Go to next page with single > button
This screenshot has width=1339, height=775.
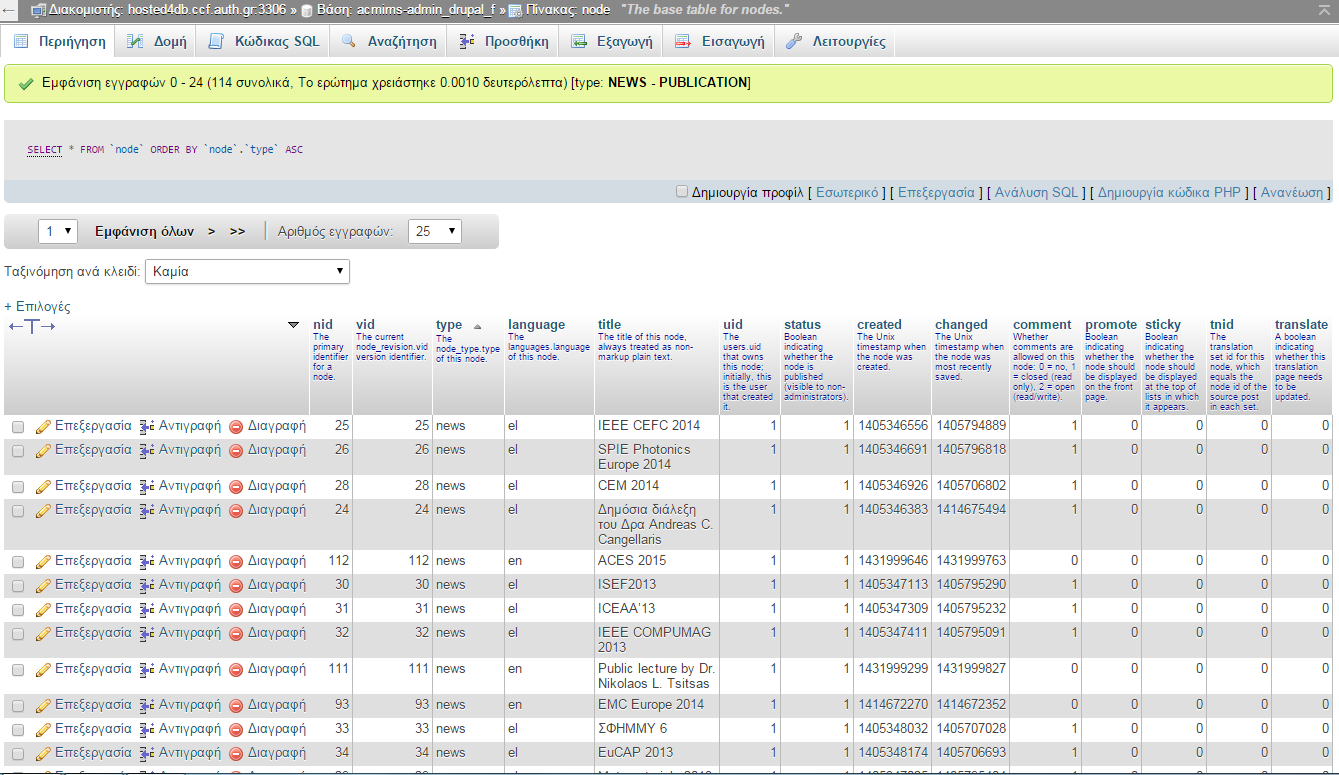pos(211,231)
